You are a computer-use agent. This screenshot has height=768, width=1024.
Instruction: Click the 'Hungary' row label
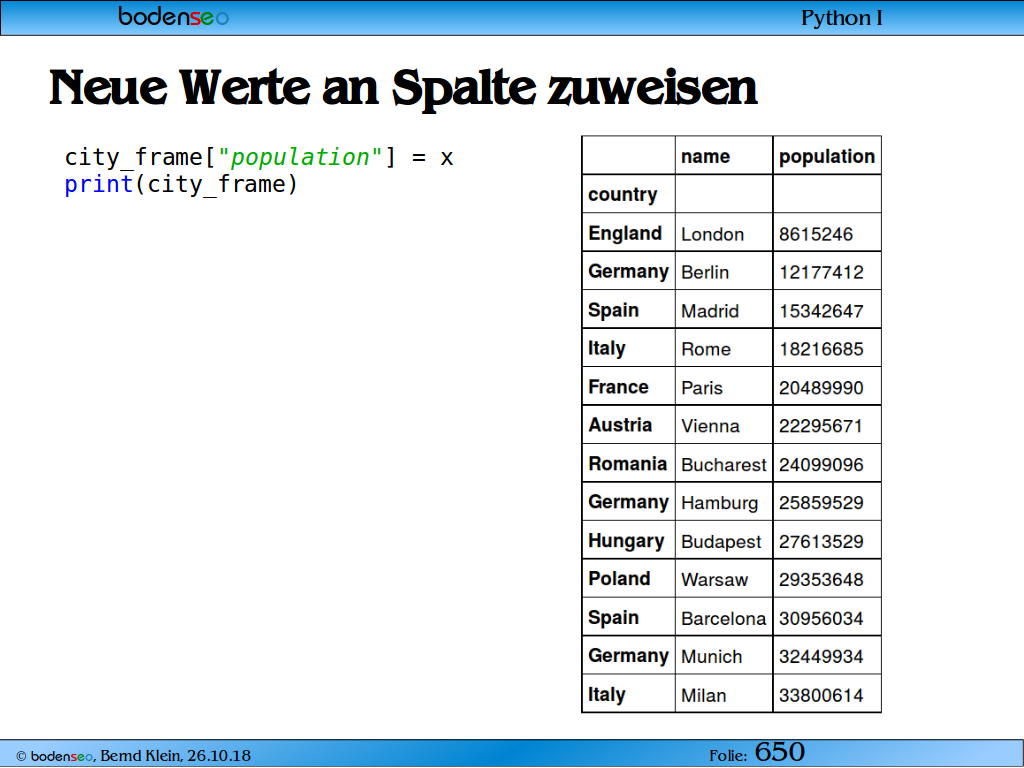coord(626,541)
